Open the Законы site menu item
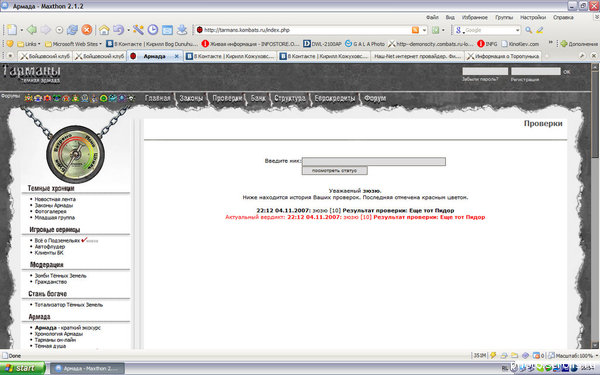This screenshot has height=375, width=600. point(191,98)
